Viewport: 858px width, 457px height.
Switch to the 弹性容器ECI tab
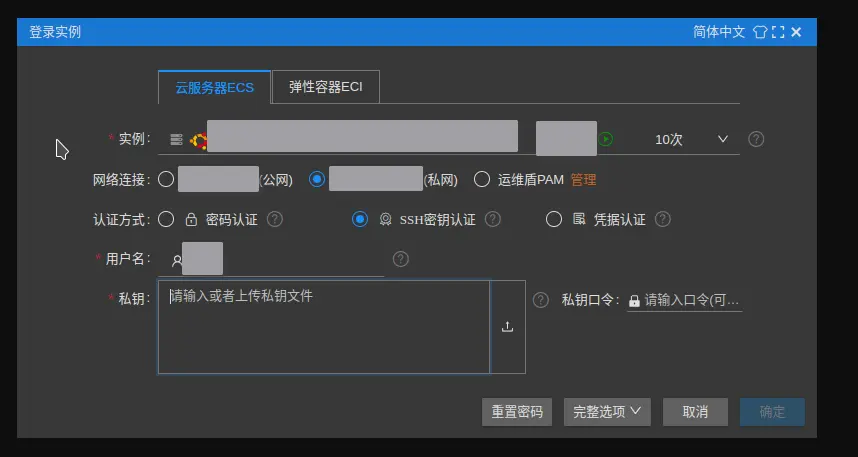pos(326,87)
